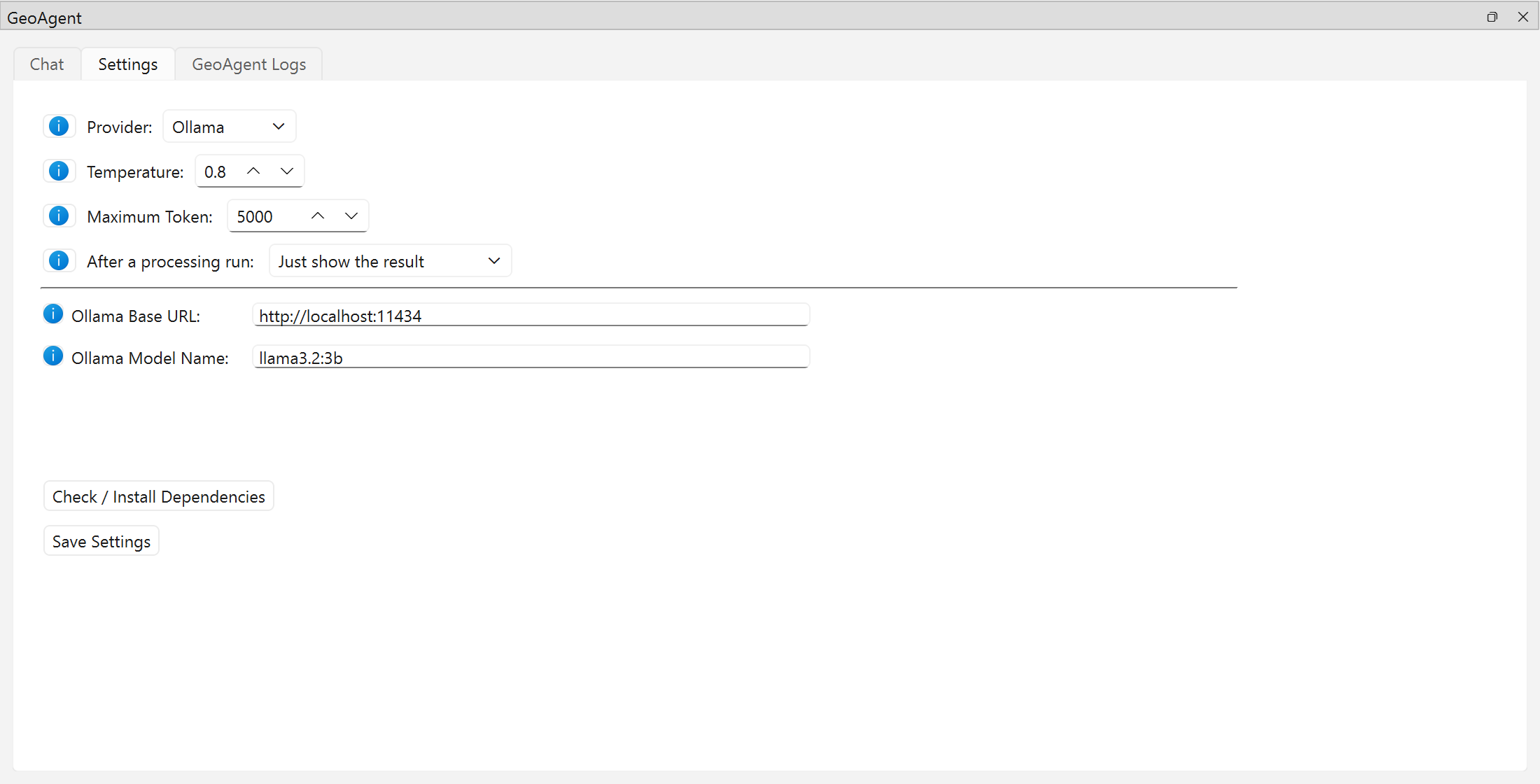
Task: Switch to the Chat tab
Action: click(x=47, y=64)
